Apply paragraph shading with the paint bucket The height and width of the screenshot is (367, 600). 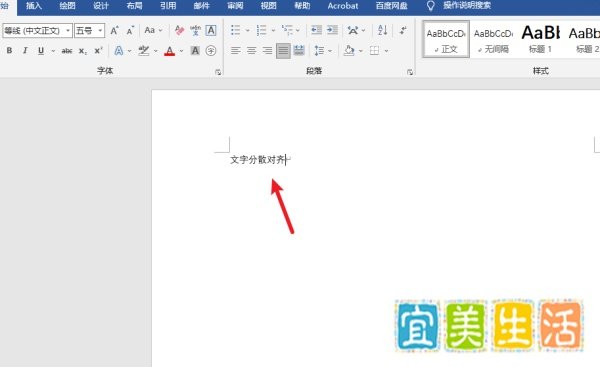349,51
